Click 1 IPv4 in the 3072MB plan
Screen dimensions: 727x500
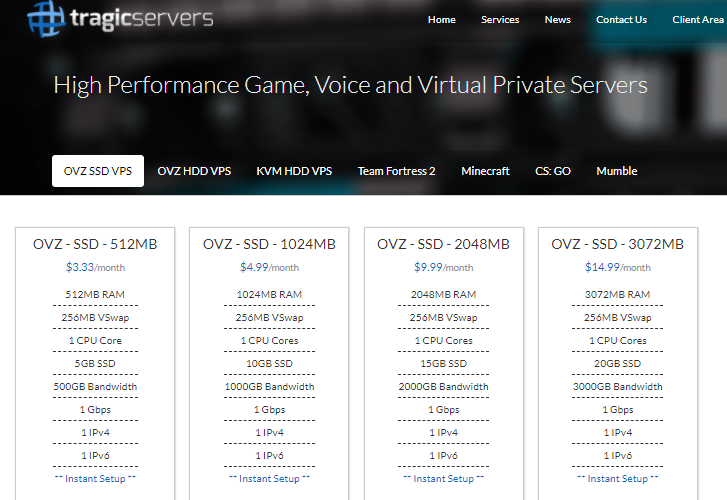click(618, 433)
